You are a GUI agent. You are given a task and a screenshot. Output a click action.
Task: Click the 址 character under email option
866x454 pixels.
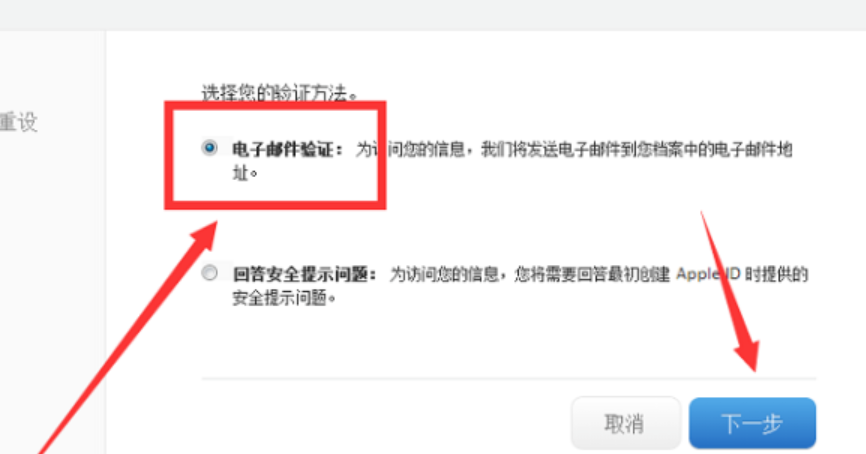[241, 173]
